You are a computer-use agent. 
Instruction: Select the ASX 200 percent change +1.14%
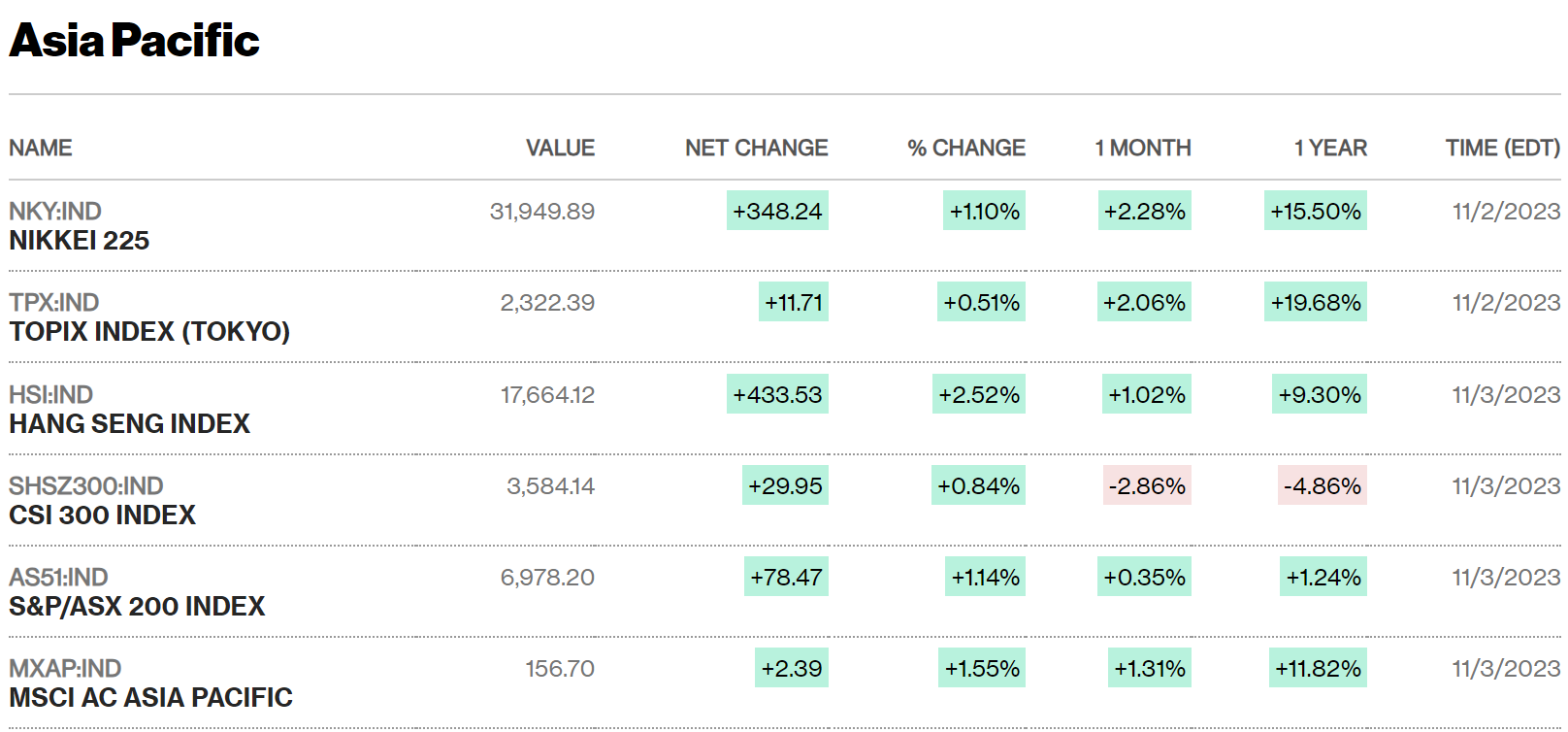click(x=985, y=578)
